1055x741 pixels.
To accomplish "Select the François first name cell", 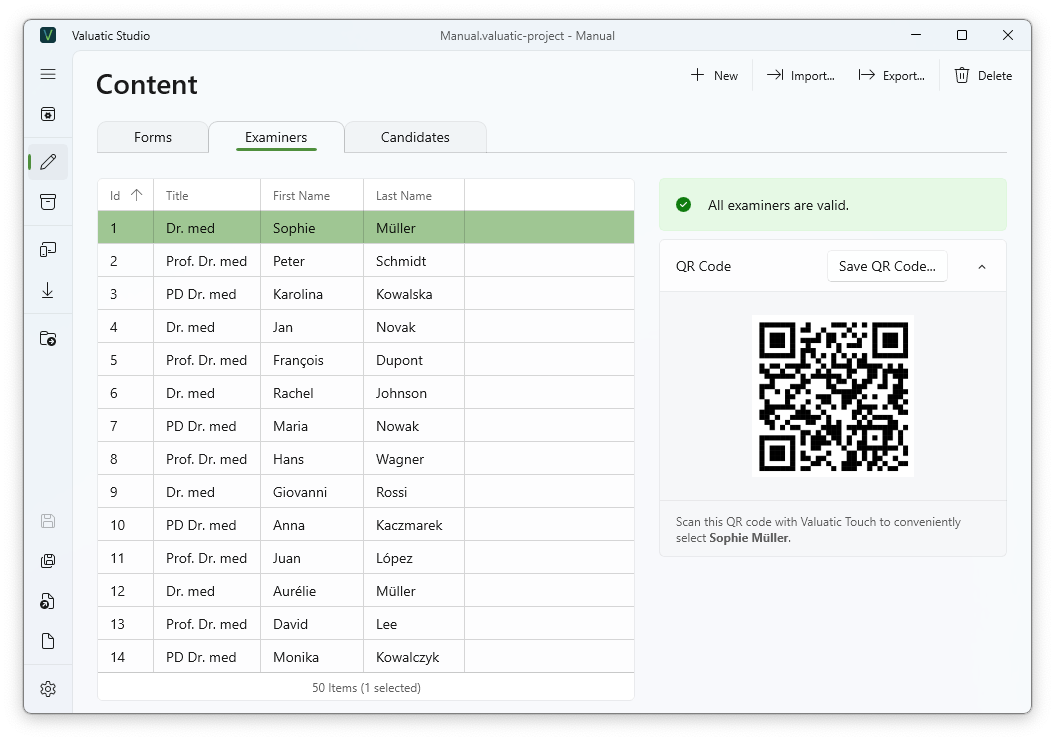I will tap(312, 359).
